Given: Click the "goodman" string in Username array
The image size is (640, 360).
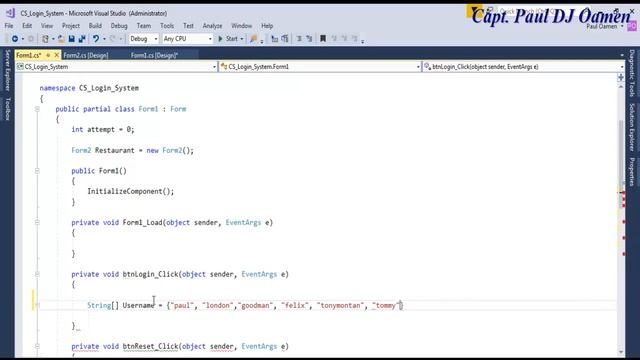Looking at the screenshot, I should [x=256, y=305].
